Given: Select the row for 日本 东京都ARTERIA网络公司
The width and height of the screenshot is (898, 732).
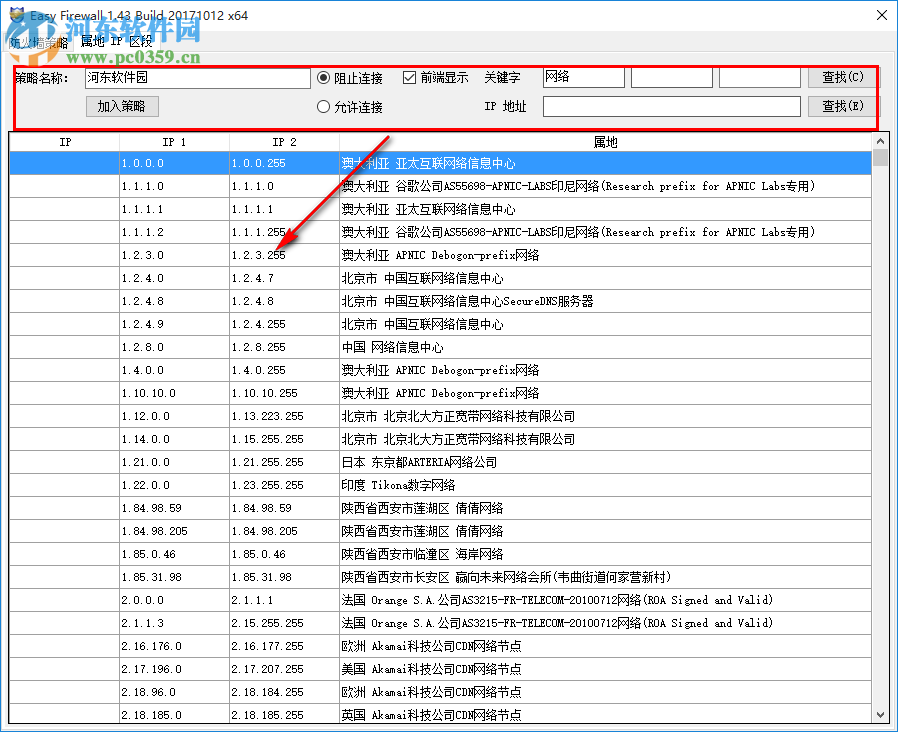Looking at the screenshot, I should (x=400, y=462).
